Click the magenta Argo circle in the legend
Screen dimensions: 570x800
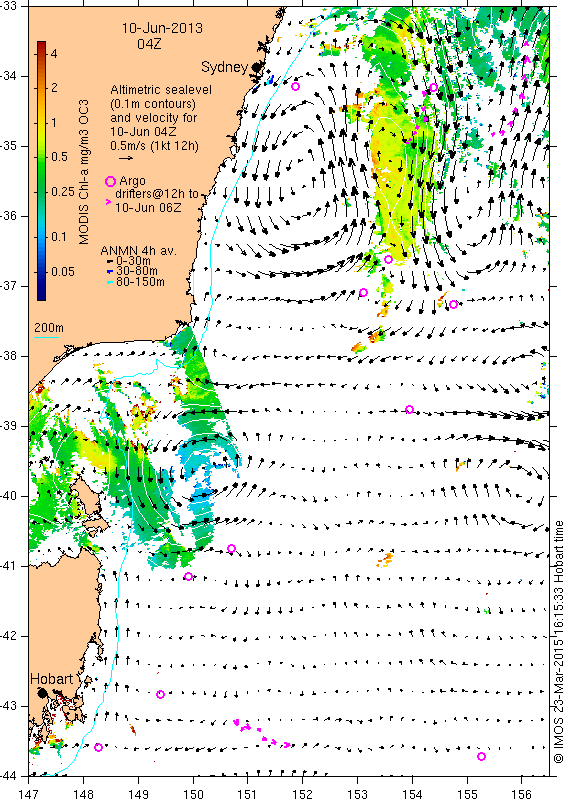click(x=110, y=181)
